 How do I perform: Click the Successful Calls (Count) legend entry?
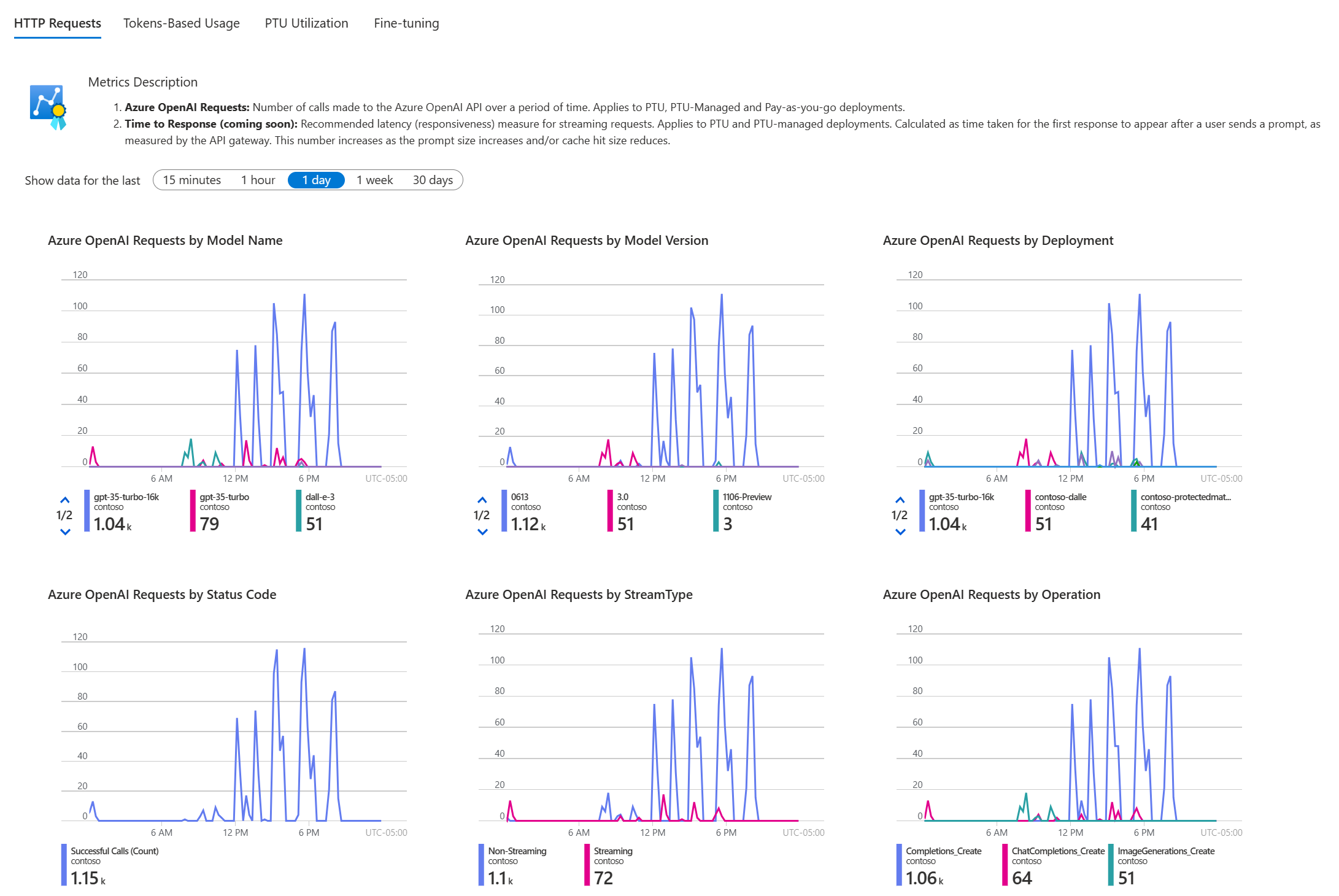click(114, 851)
